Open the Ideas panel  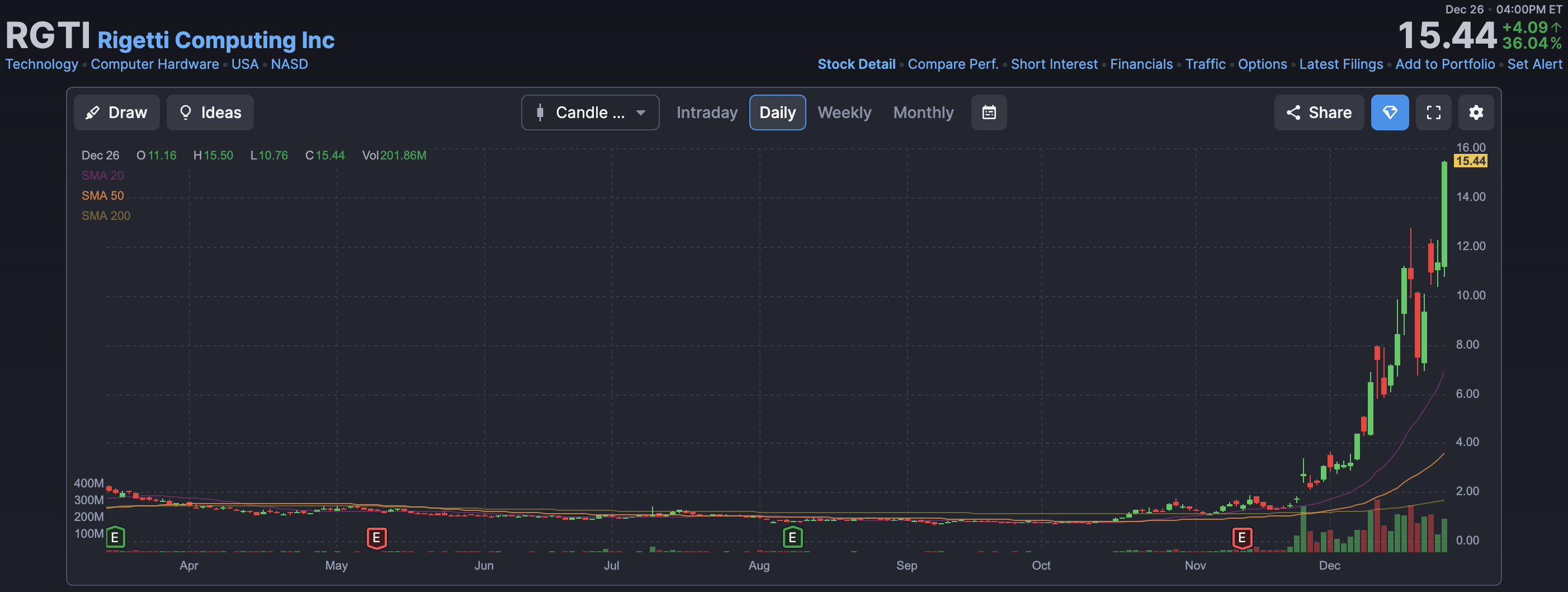[210, 112]
